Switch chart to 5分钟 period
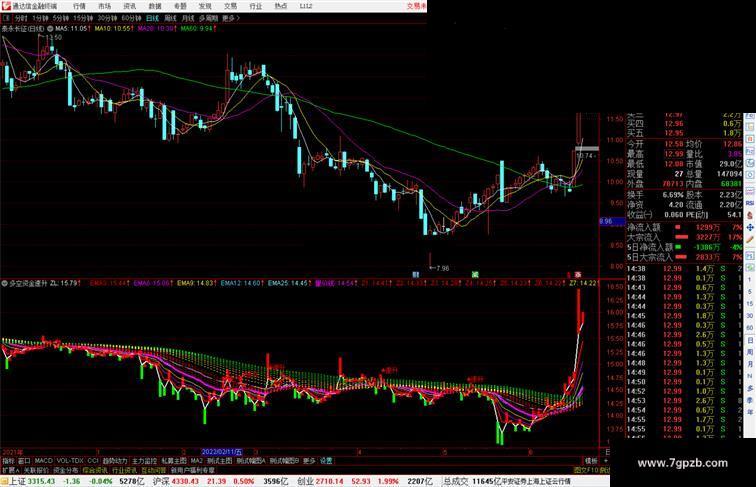 [60, 18]
